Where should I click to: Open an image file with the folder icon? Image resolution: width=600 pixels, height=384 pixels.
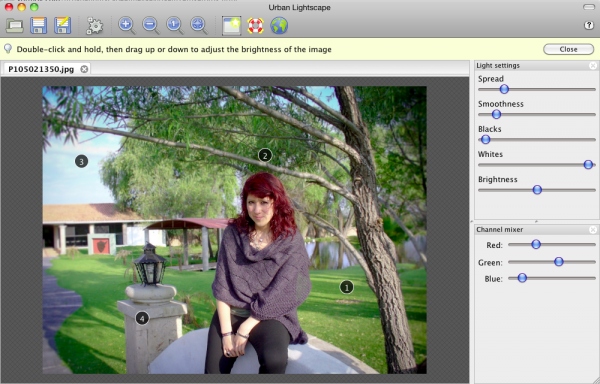pyautogui.click(x=15, y=26)
